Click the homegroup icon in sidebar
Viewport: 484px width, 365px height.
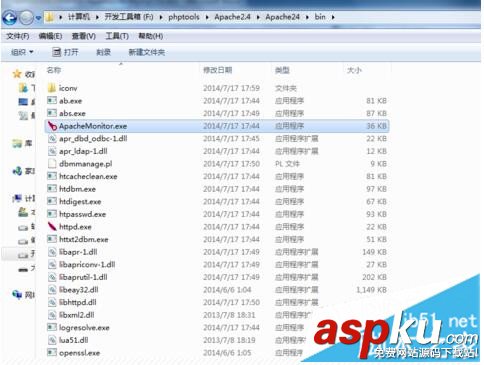[17, 171]
